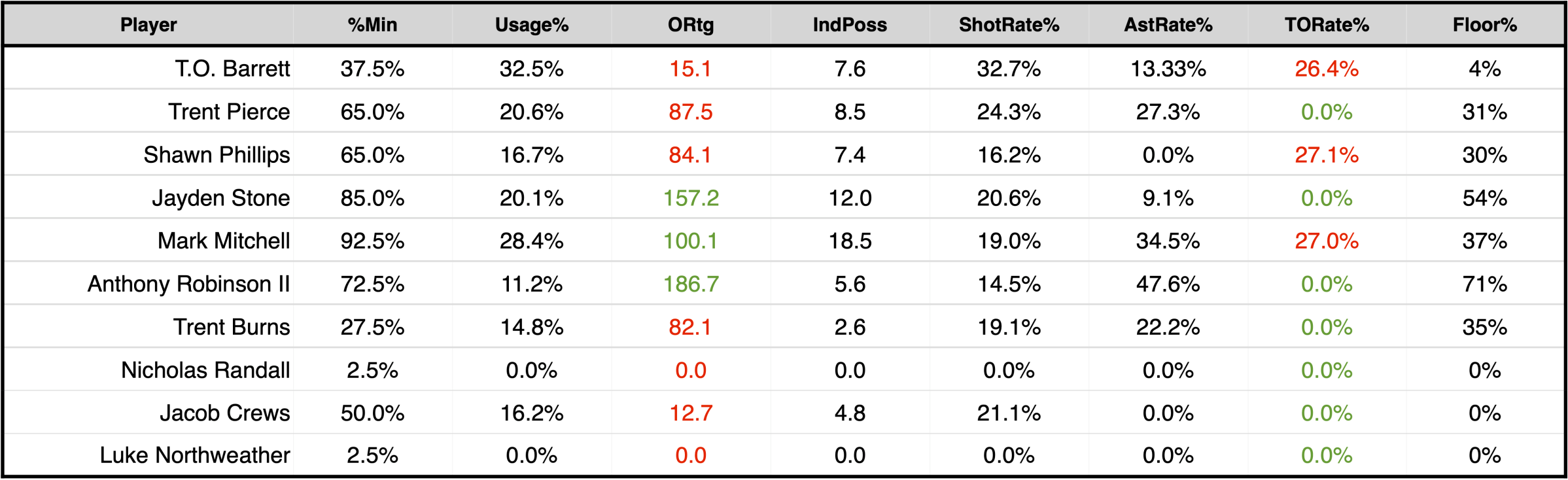Click the Usage% column header

531,25
